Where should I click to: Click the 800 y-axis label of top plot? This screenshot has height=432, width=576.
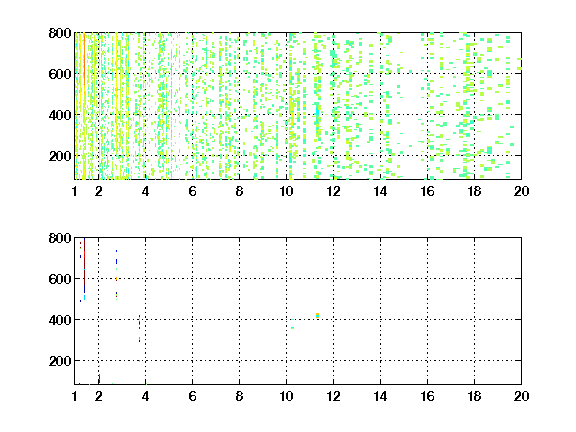point(60,33)
